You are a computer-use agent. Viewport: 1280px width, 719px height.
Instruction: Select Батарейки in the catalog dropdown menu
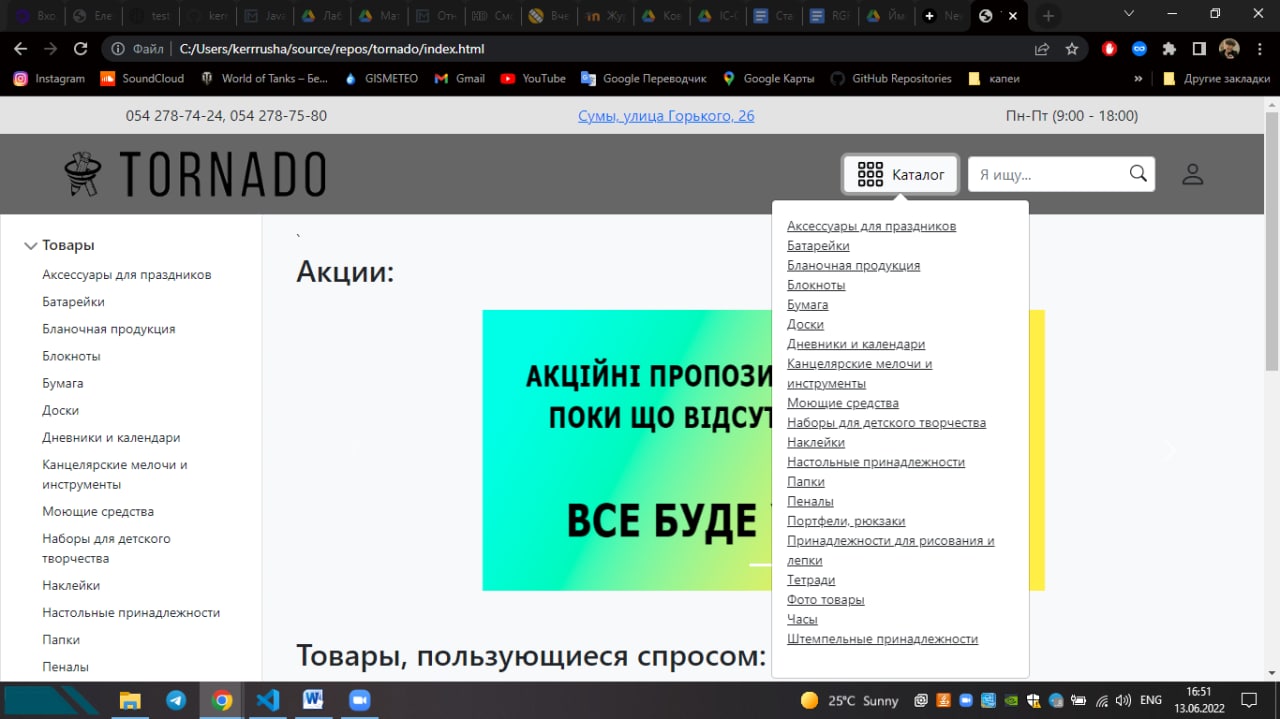pyautogui.click(x=818, y=246)
